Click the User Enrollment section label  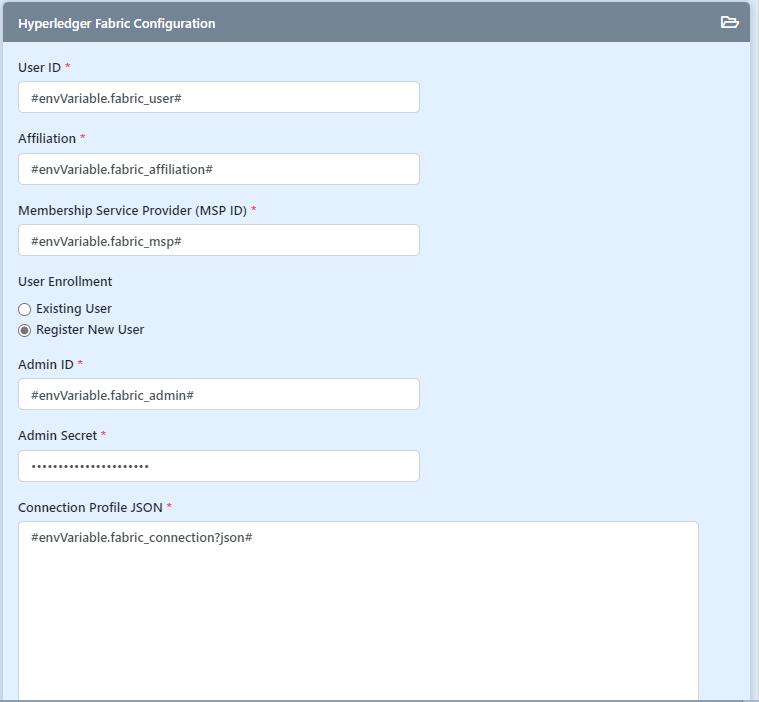click(x=65, y=281)
